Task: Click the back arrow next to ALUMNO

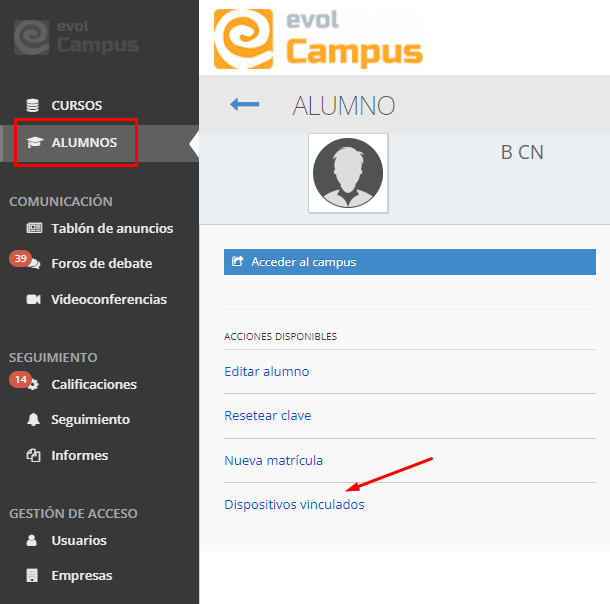Action: [x=244, y=105]
